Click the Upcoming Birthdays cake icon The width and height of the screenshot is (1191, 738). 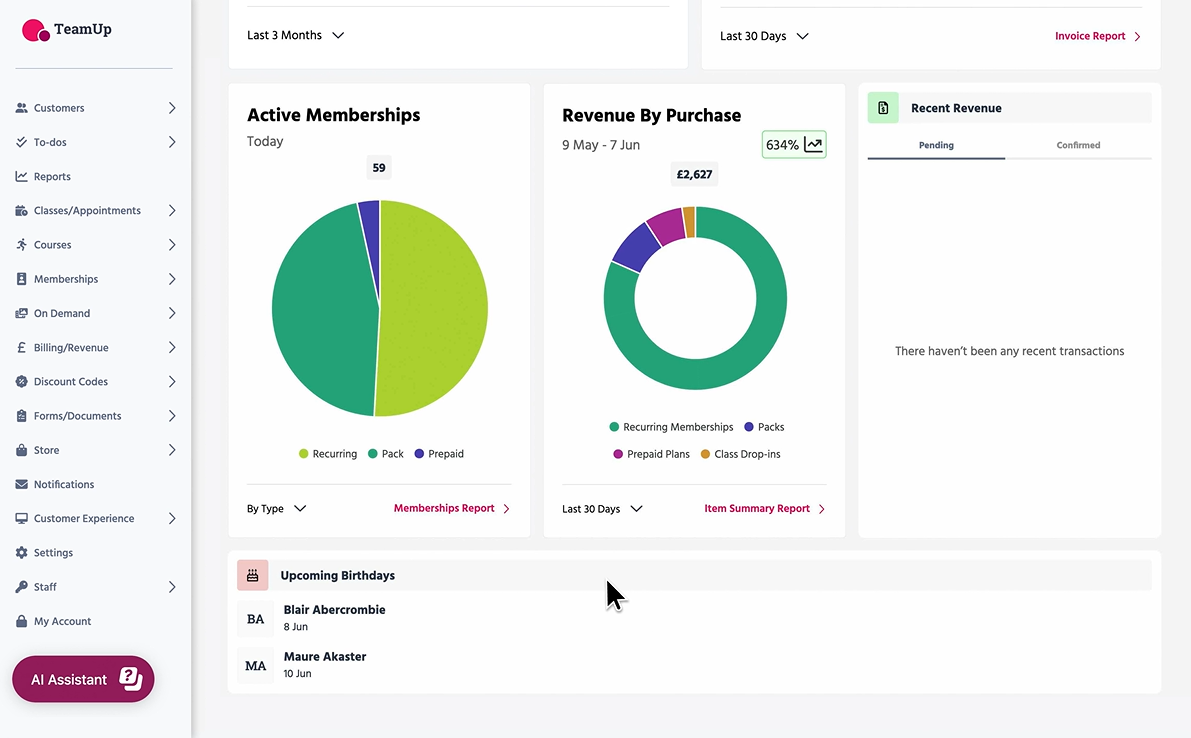pyautogui.click(x=253, y=576)
